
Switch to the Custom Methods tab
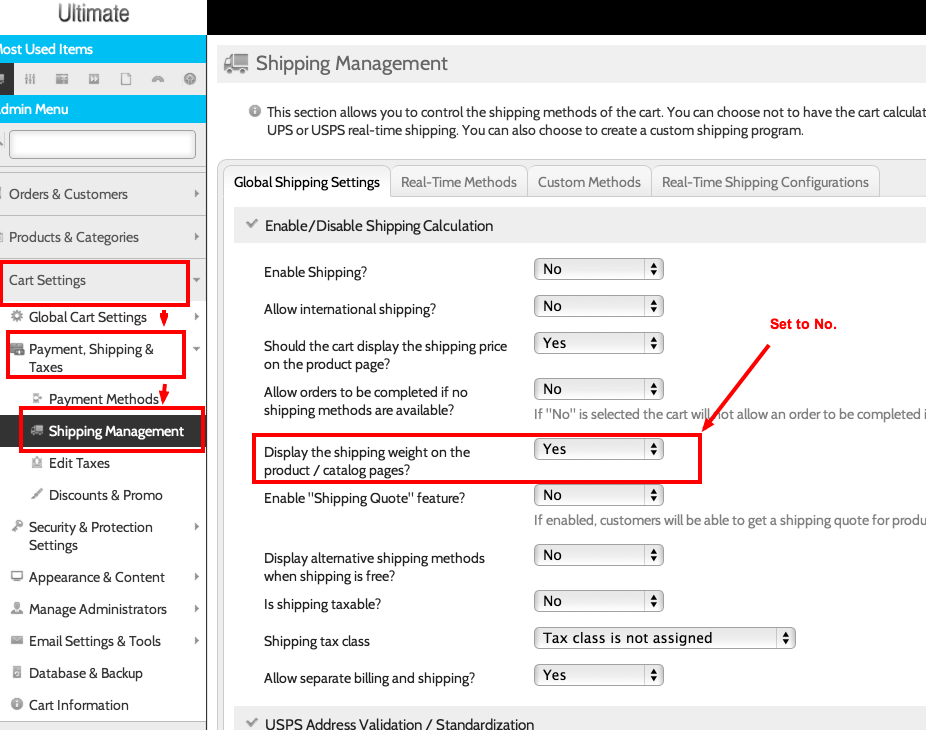click(589, 182)
